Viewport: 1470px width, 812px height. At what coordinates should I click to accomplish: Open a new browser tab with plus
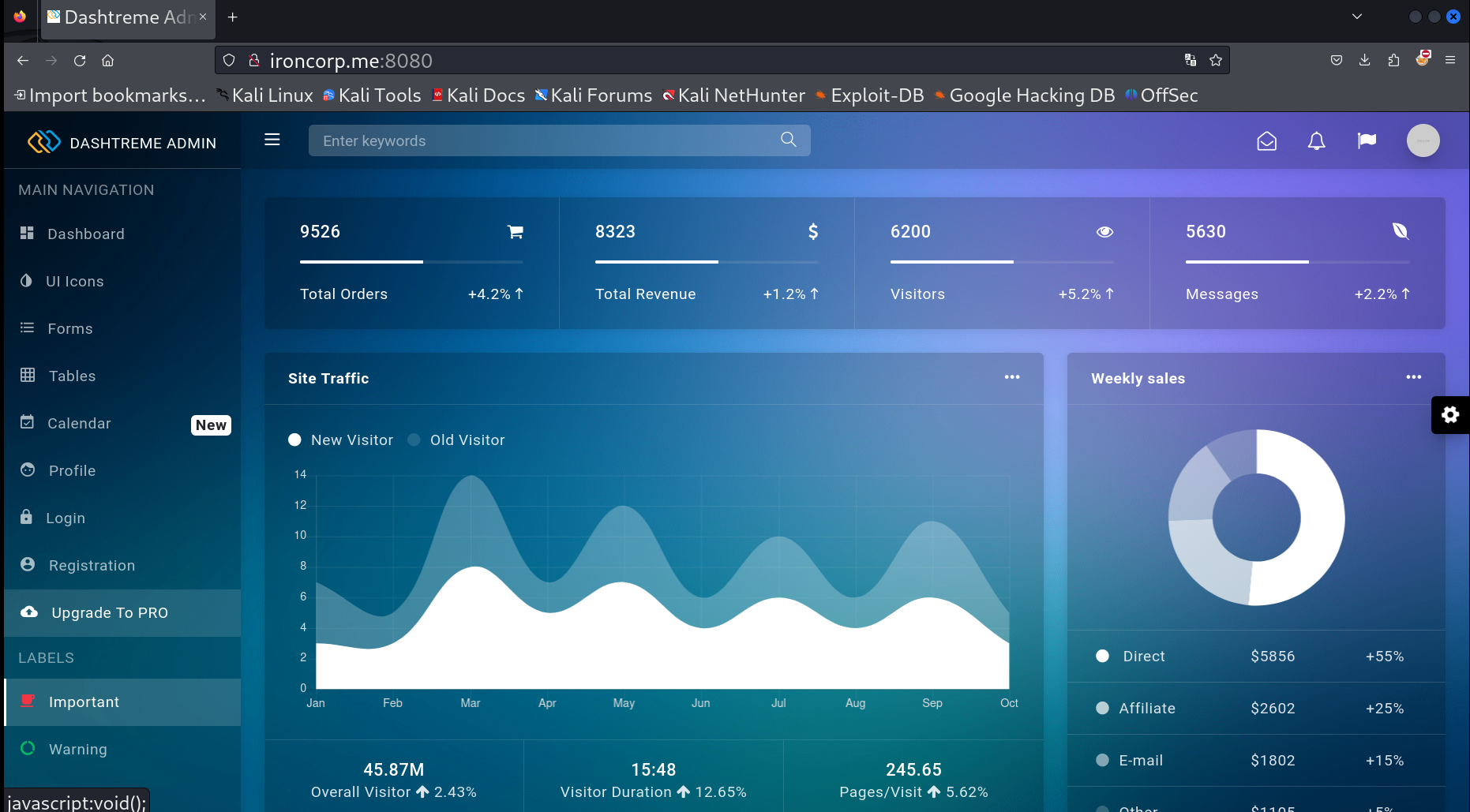click(233, 17)
